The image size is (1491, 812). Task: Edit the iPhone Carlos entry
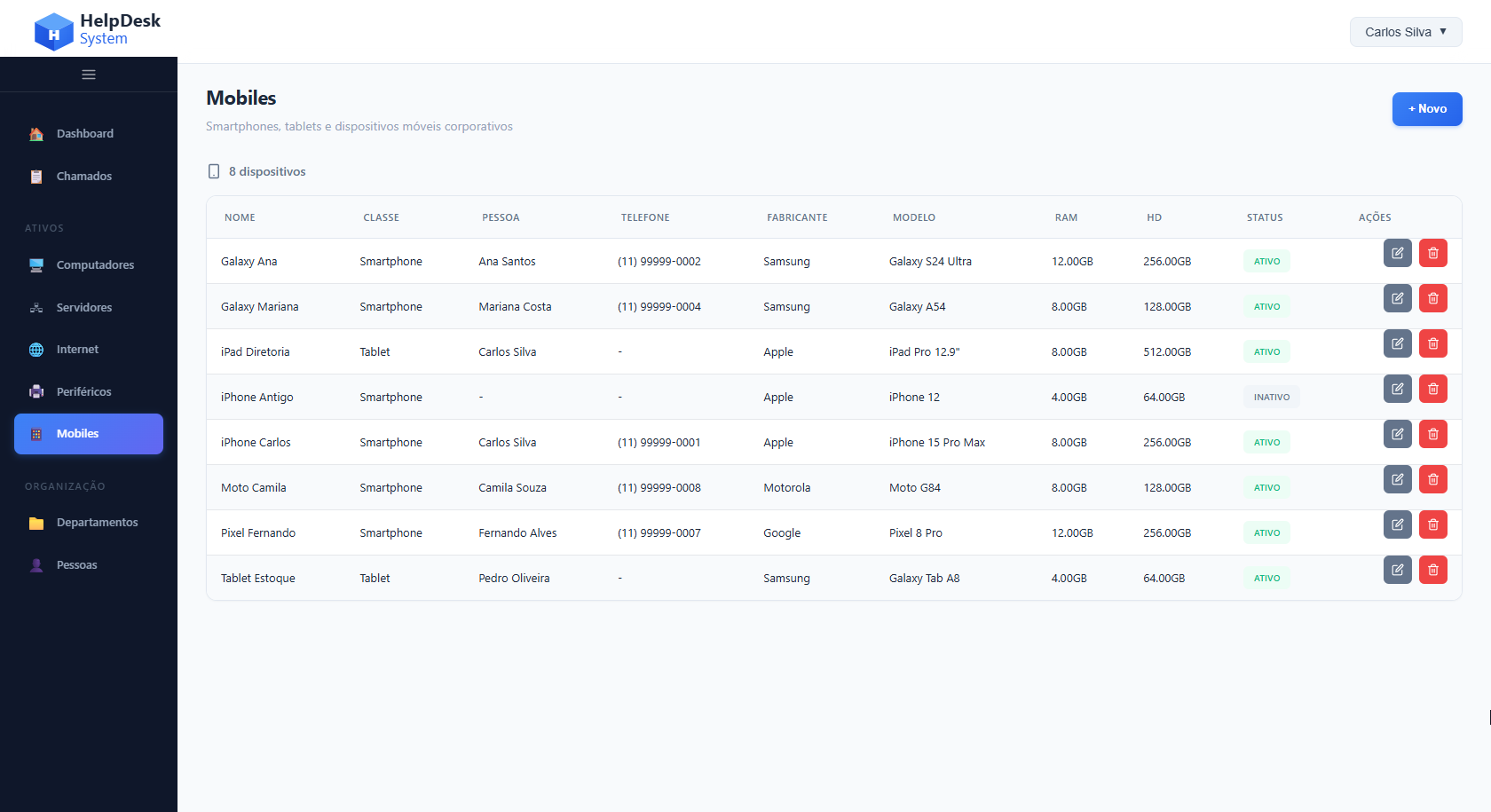tap(1397, 435)
